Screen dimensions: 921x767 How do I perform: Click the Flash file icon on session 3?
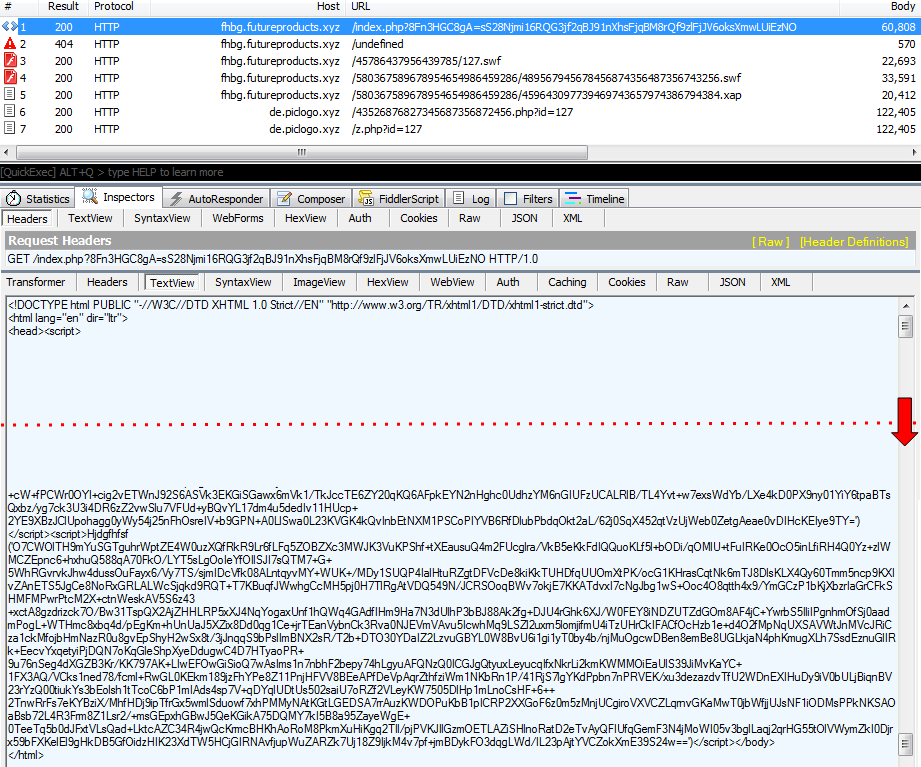tap(9, 60)
